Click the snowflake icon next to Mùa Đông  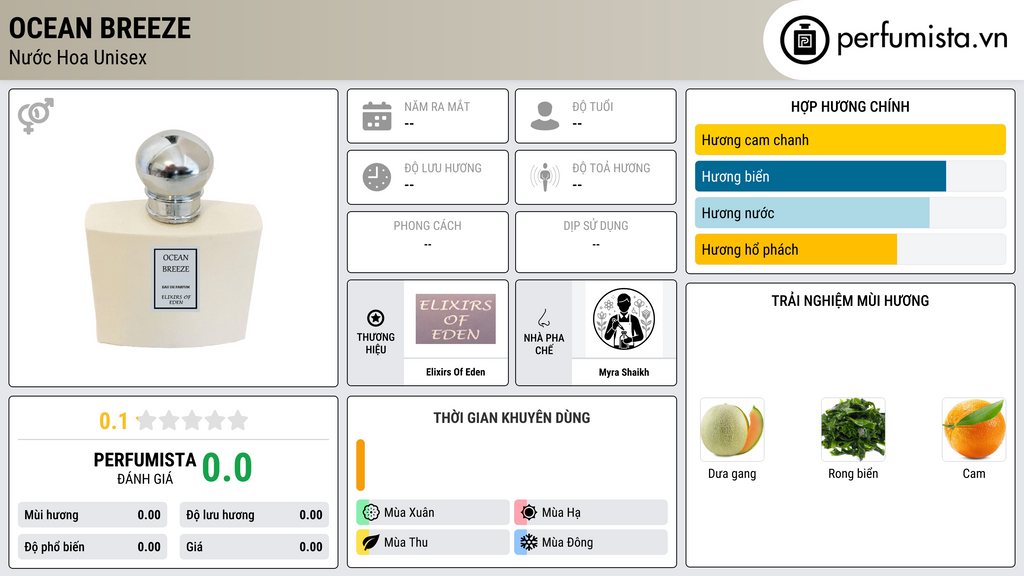(x=528, y=542)
